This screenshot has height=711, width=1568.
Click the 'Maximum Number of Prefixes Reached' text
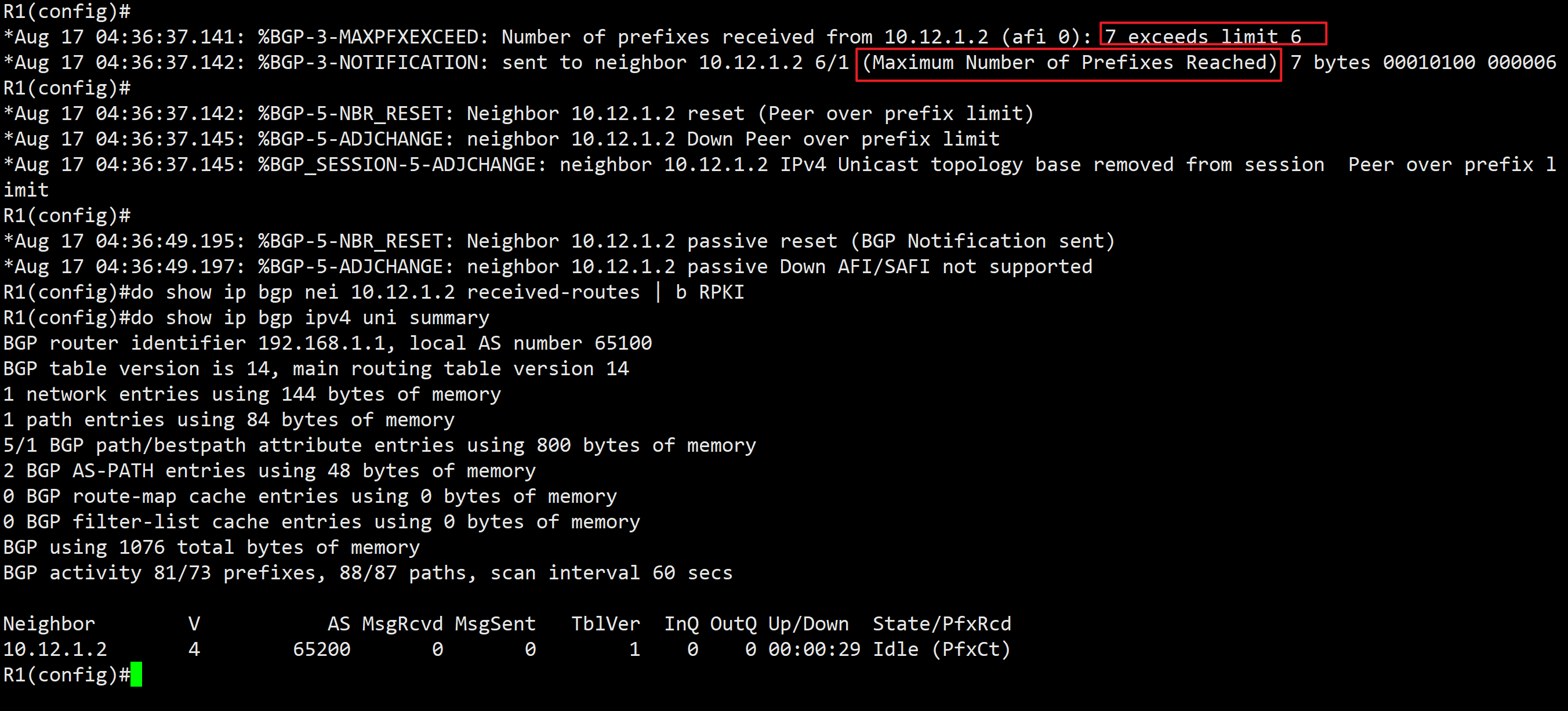point(1069,63)
